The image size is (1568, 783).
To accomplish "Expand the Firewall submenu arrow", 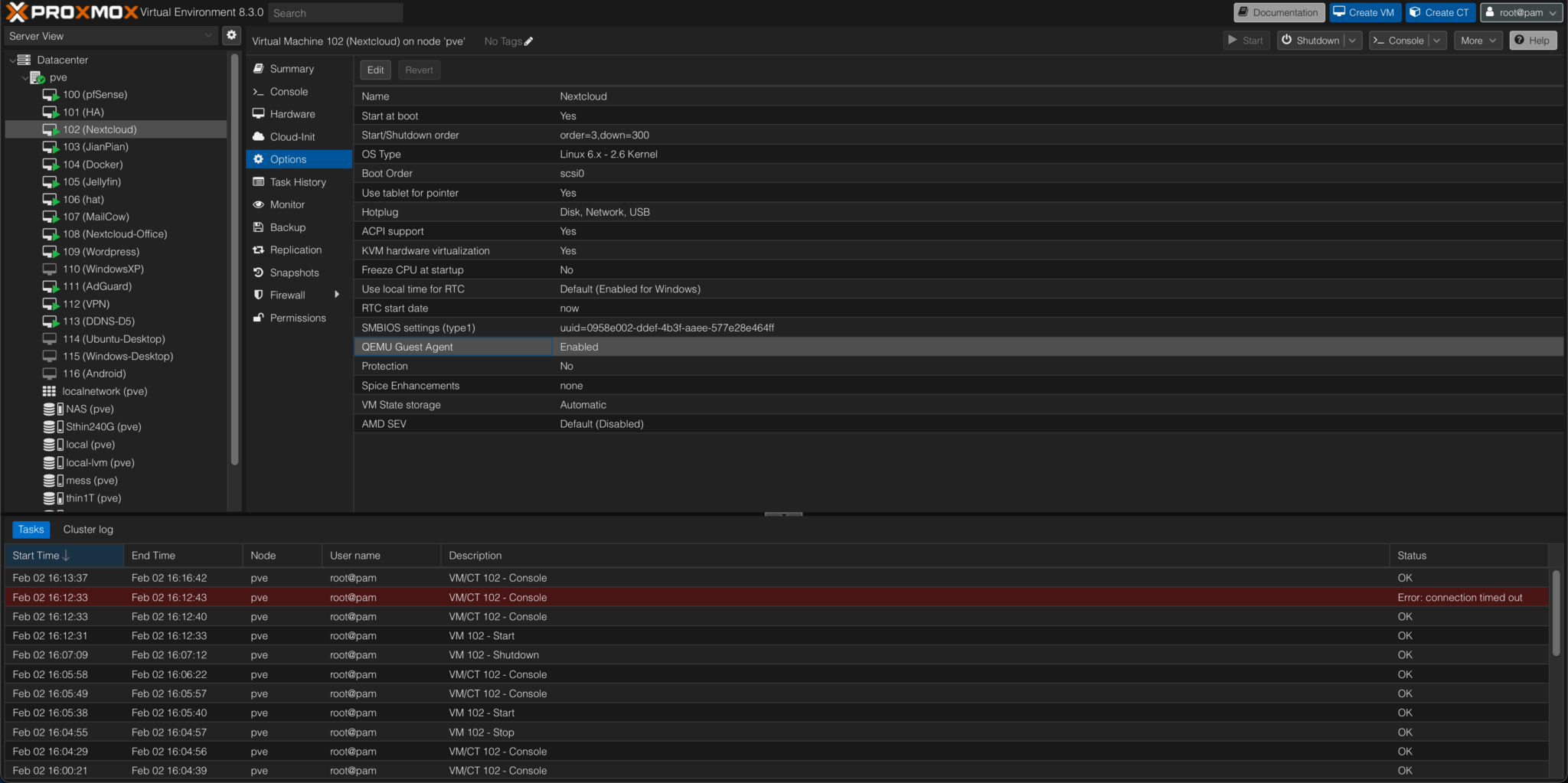I will click(337, 295).
